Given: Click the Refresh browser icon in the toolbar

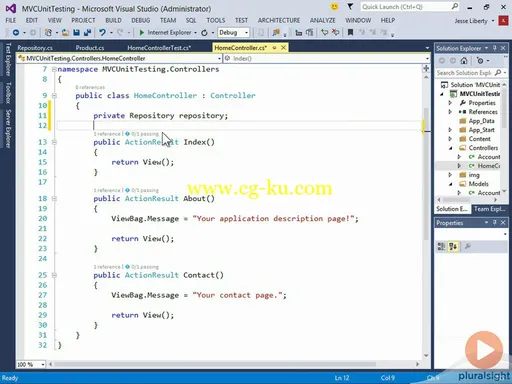Looking at the screenshot, I should pyautogui.click(x=204, y=32).
